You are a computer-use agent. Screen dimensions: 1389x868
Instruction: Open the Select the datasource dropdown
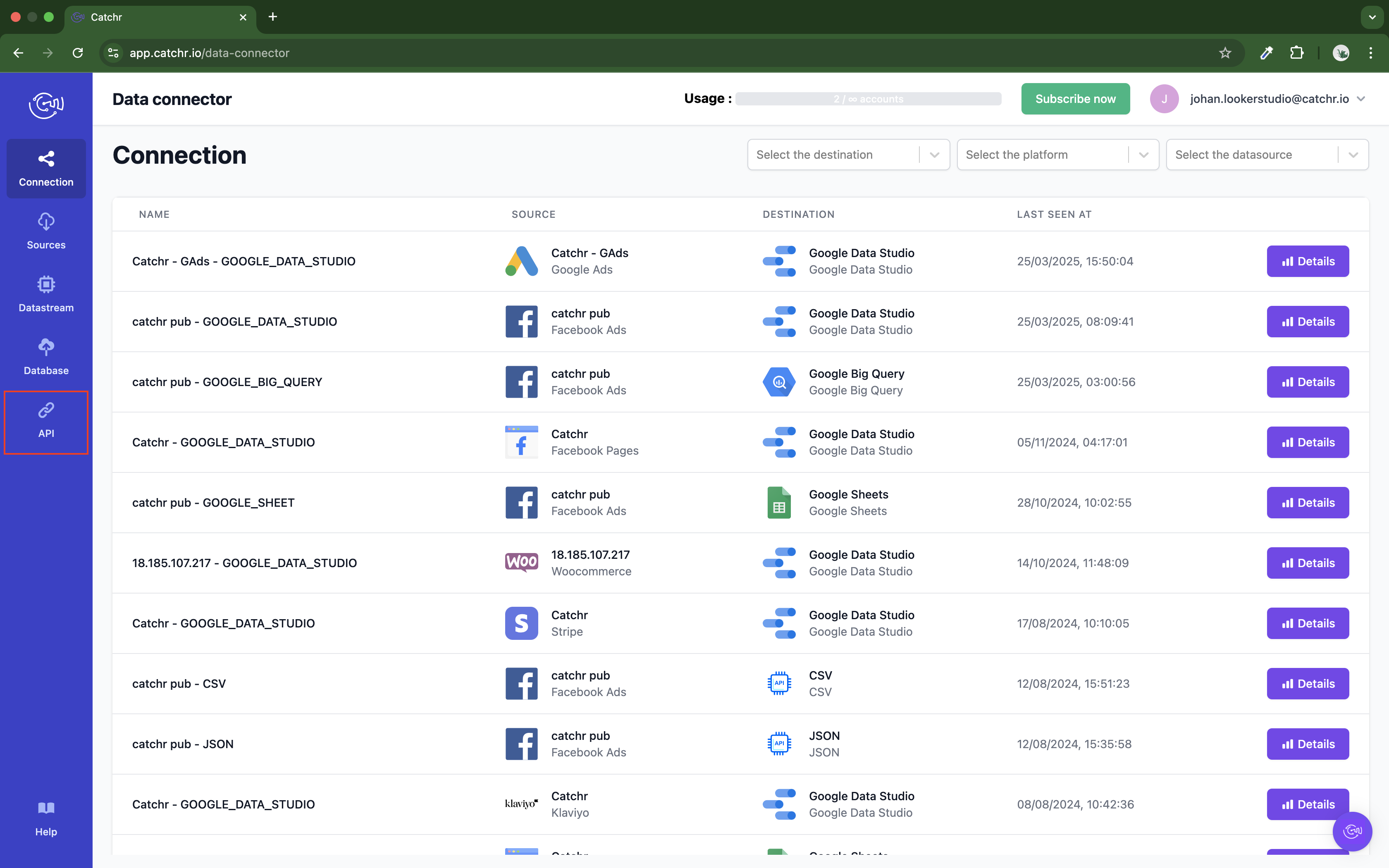pos(1267,155)
